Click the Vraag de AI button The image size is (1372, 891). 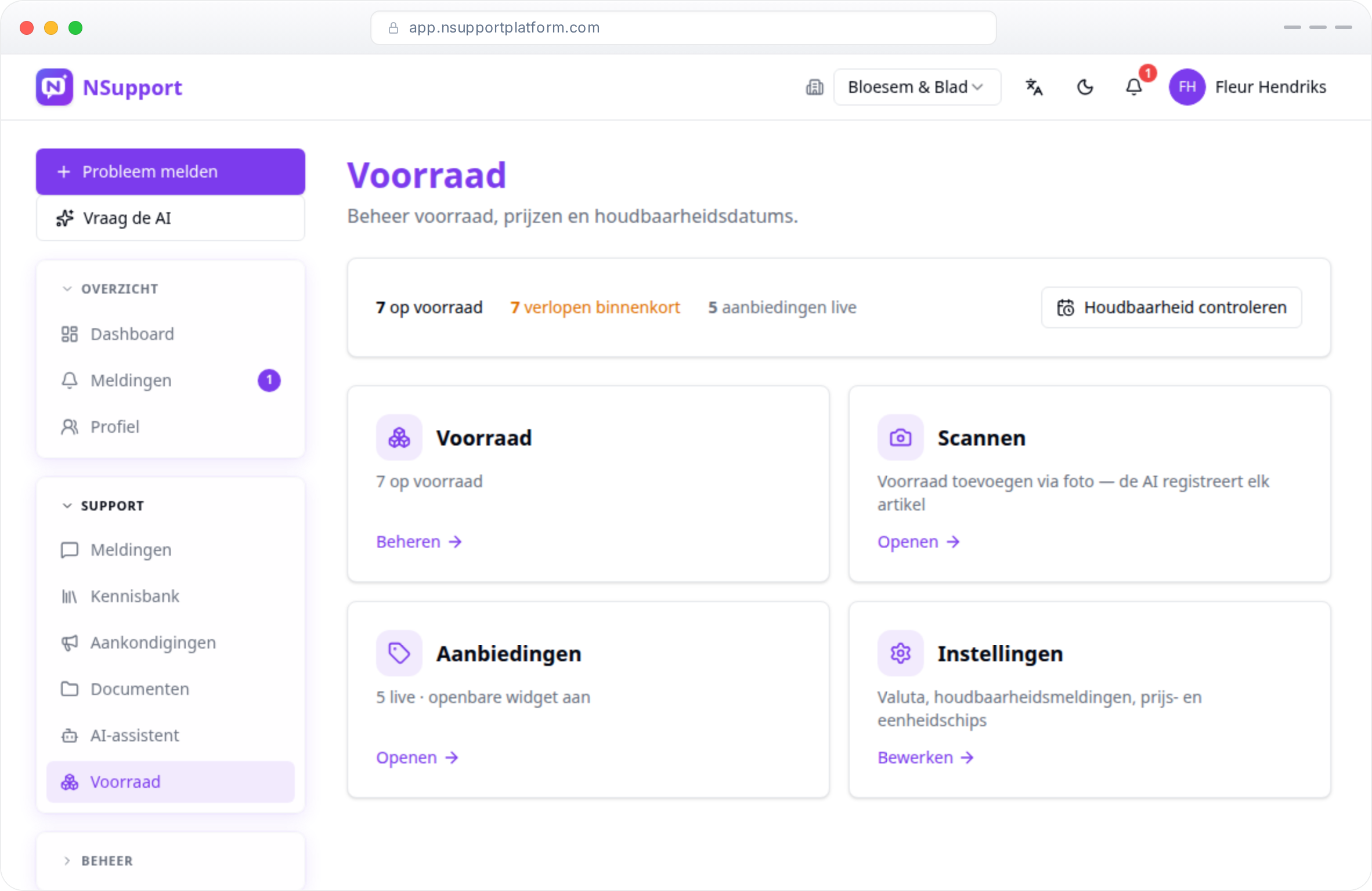[171, 218]
